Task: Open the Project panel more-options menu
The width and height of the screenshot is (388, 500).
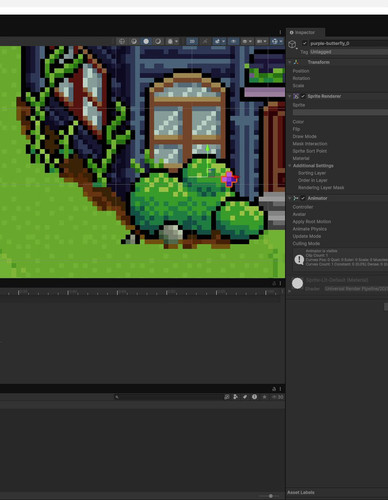Action: (280, 389)
